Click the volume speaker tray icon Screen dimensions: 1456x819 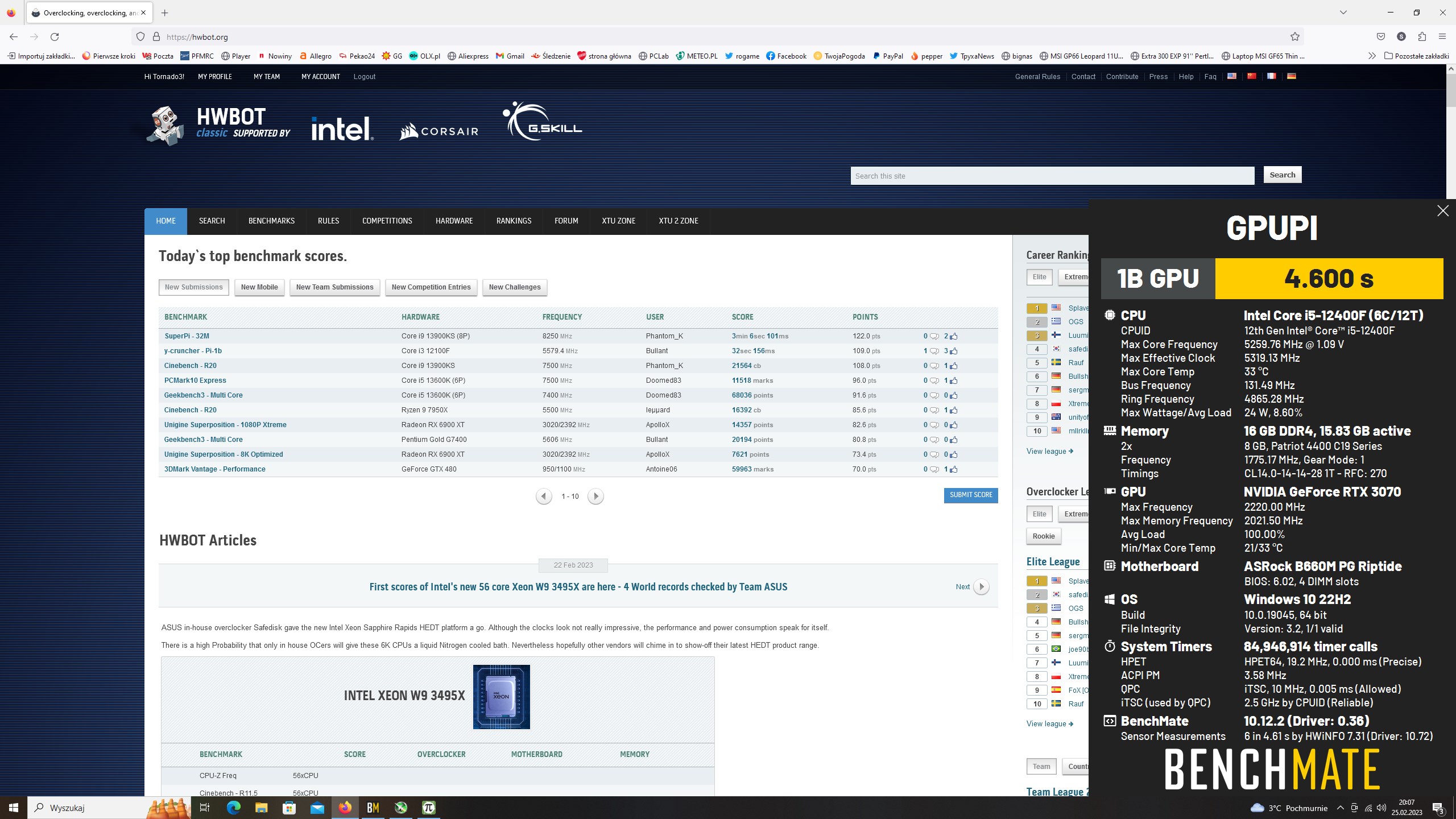tap(1381, 808)
